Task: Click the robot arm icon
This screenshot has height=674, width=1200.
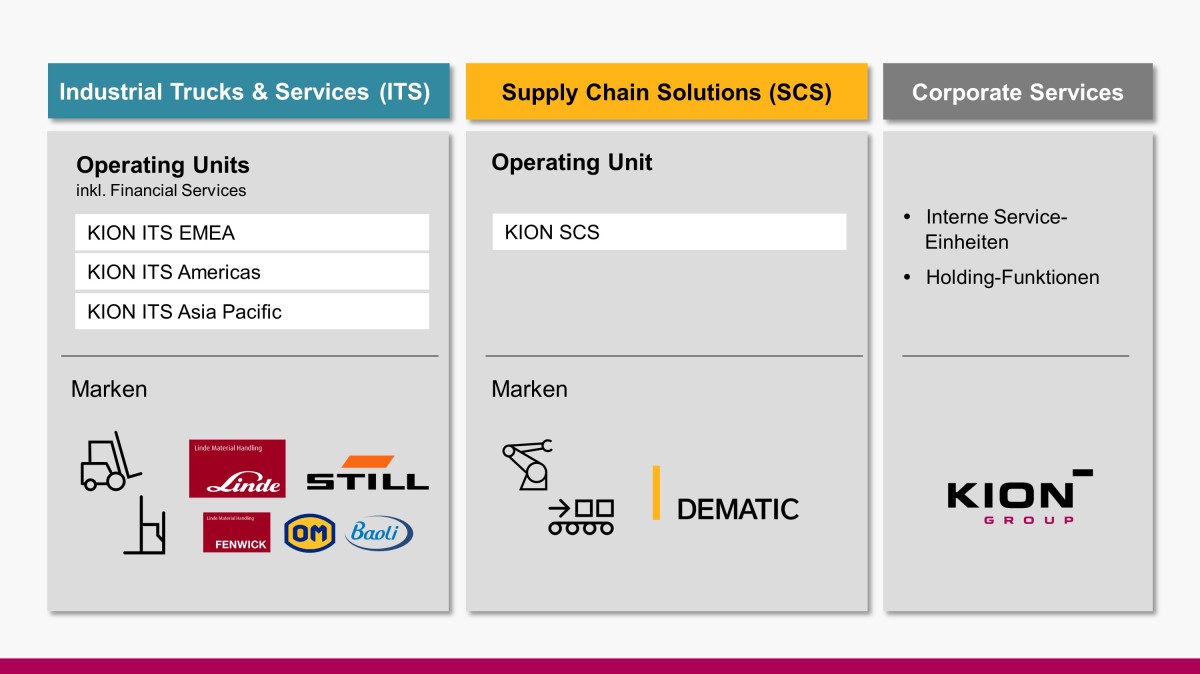Action: pos(526,464)
